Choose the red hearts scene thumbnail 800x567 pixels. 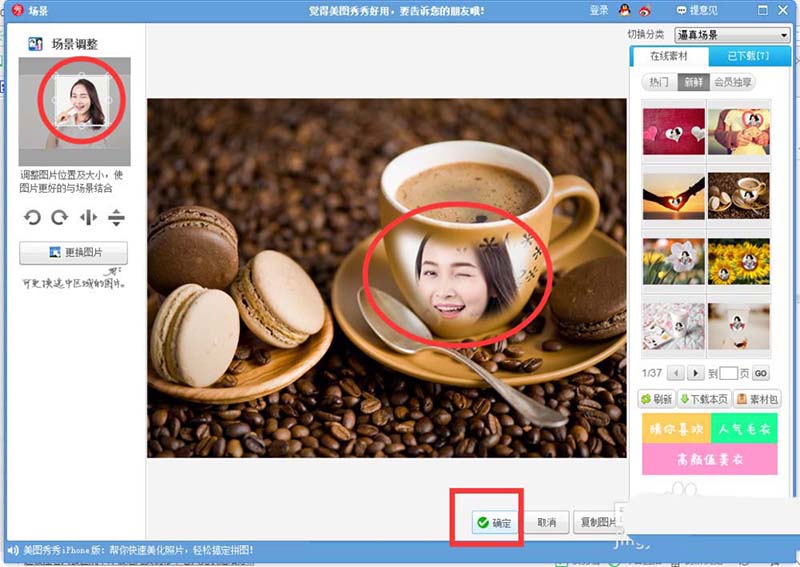673,131
